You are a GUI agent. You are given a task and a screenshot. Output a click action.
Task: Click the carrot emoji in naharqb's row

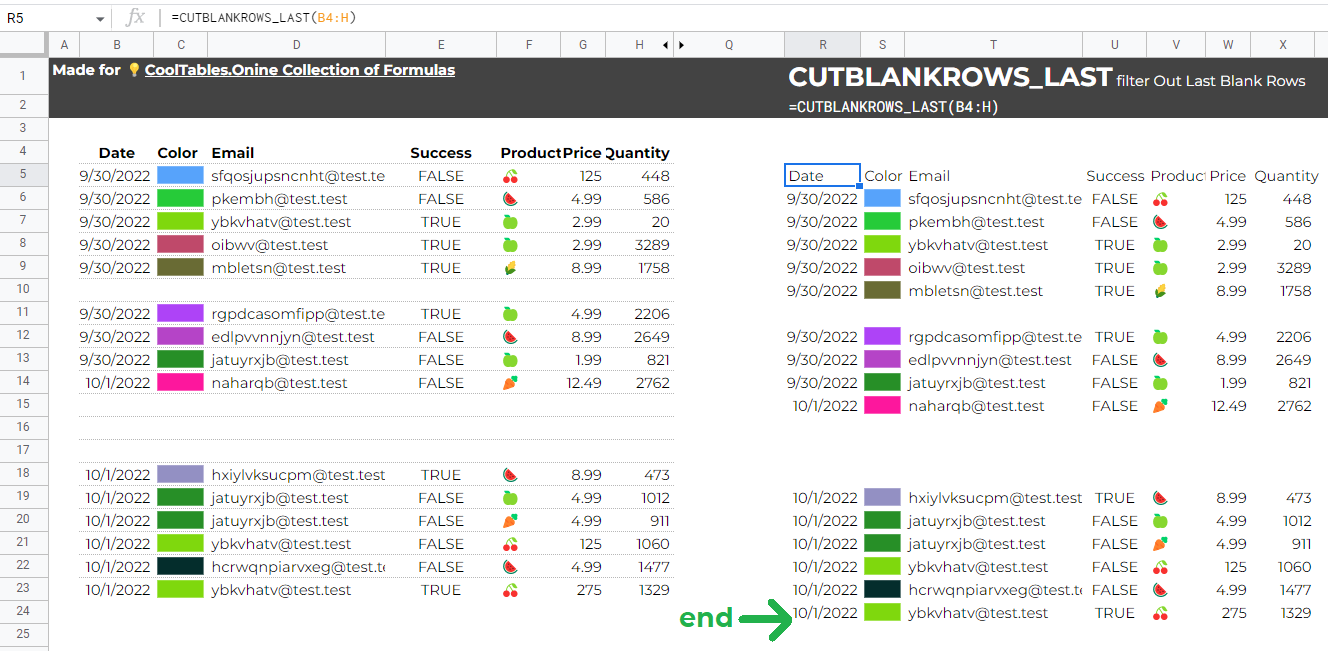click(x=510, y=382)
